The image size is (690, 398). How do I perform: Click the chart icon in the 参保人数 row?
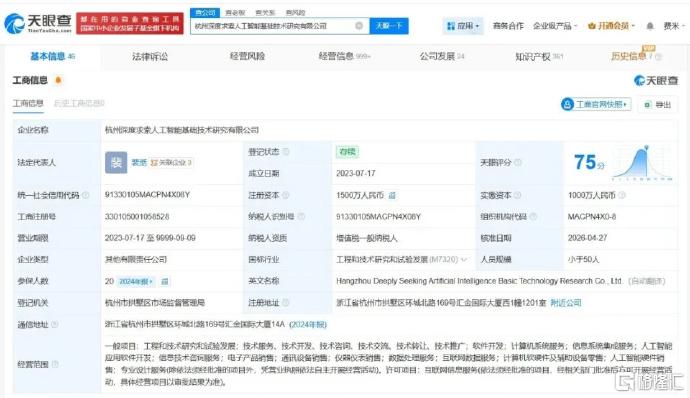[x=165, y=281]
